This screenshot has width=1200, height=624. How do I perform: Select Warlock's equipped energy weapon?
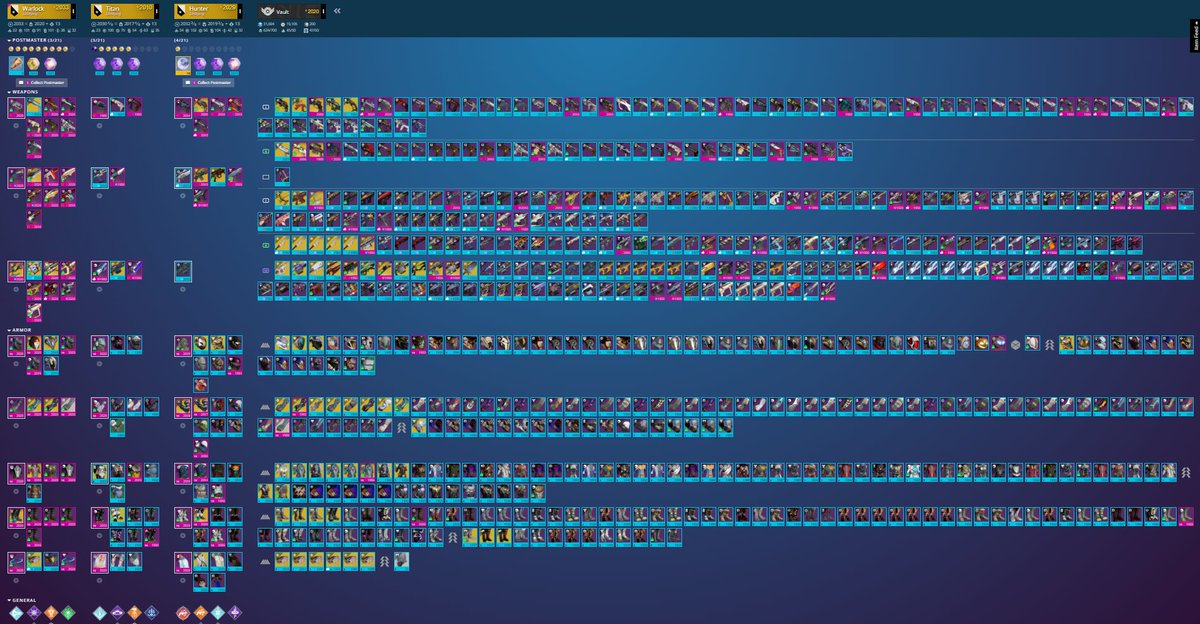coord(16,177)
